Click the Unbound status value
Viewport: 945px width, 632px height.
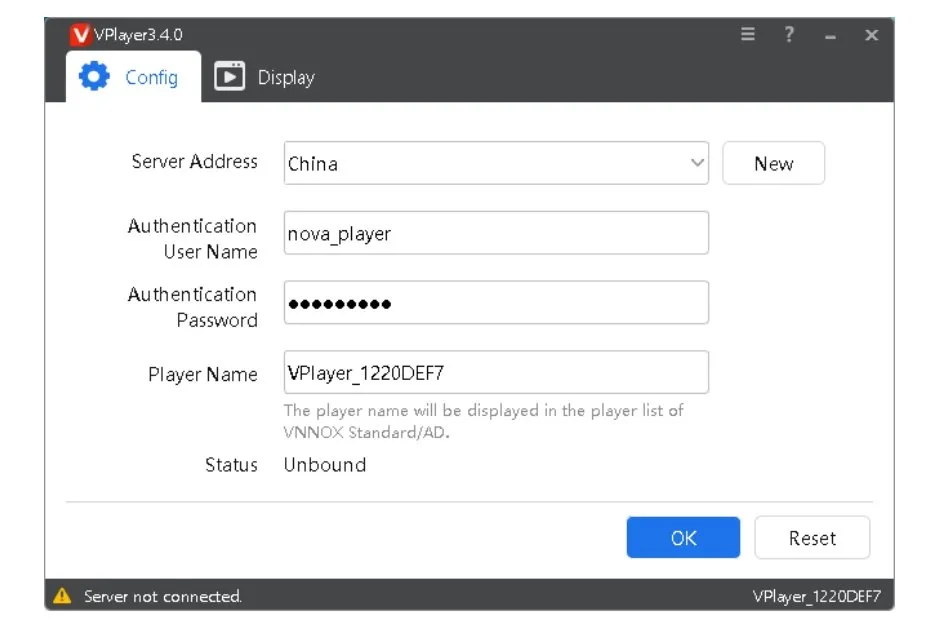point(325,465)
